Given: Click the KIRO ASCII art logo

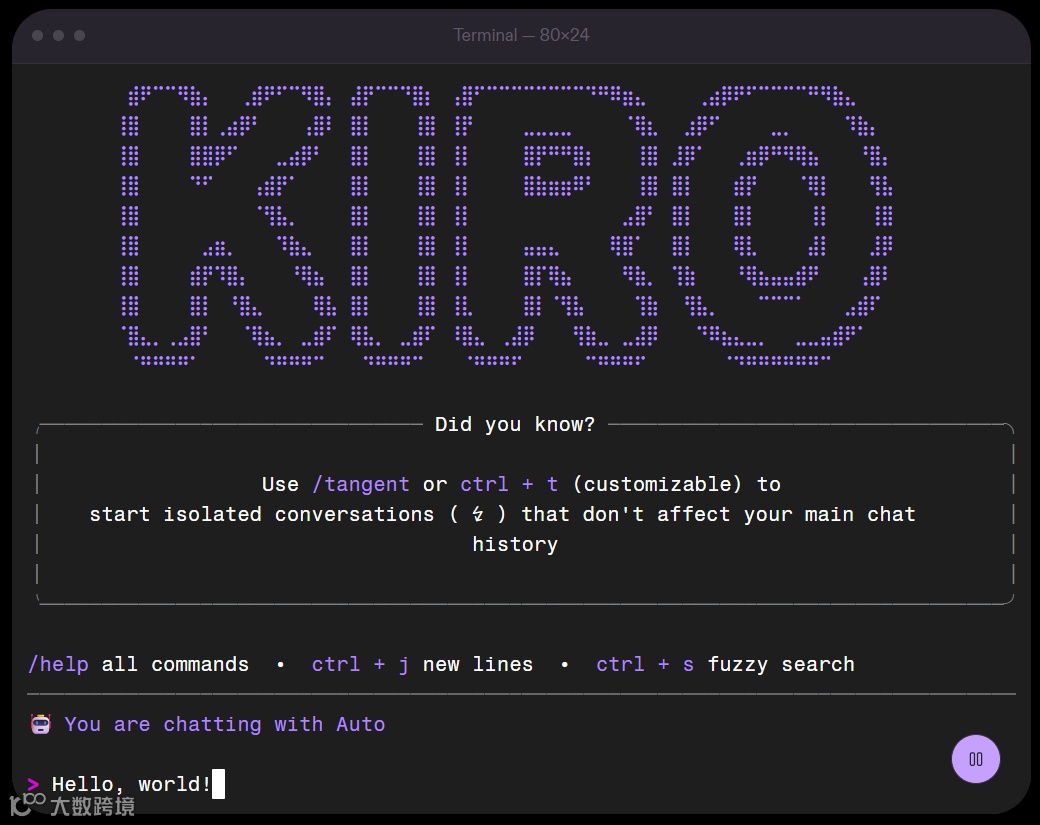Looking at the screenshot, I should pyautogui.click(x=507, y=225).
